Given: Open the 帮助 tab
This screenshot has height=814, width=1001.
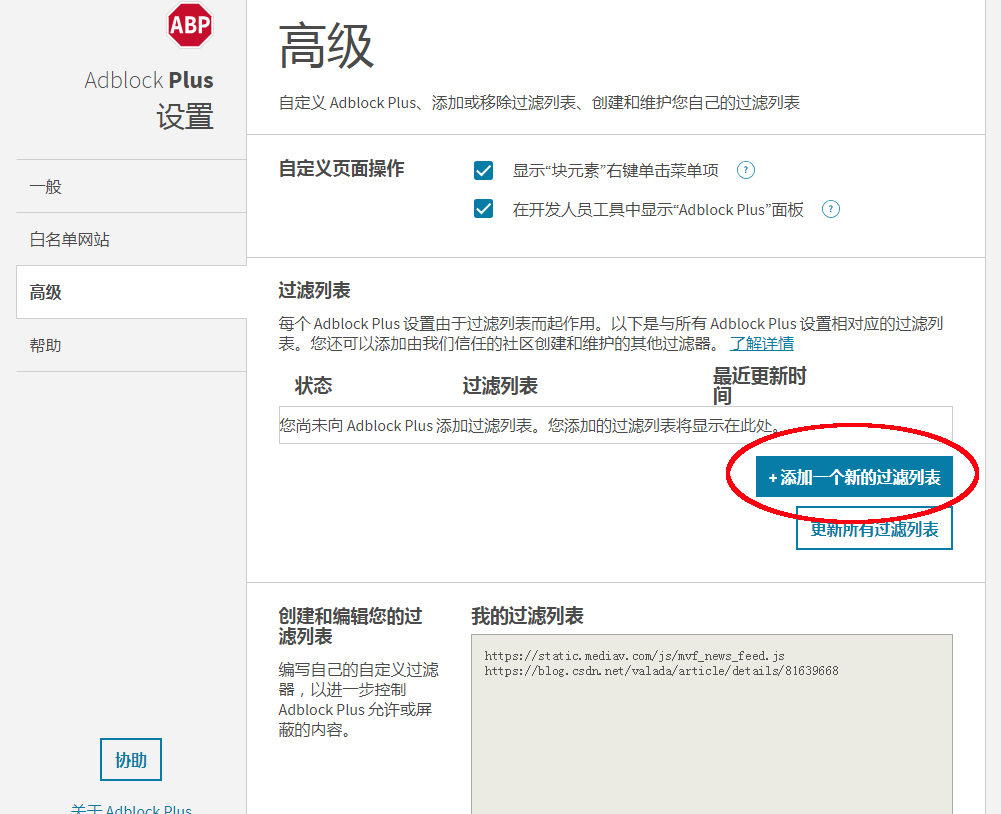Looking at the screenshot, I should point(131,345).
